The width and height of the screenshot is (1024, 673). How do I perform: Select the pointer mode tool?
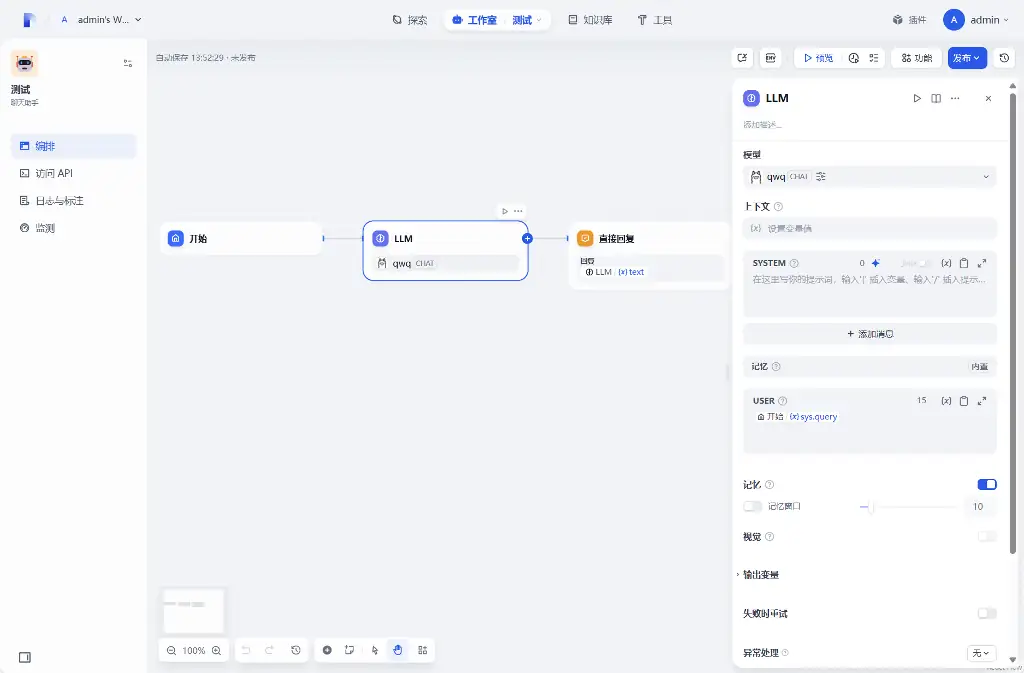tap(375, 650)
